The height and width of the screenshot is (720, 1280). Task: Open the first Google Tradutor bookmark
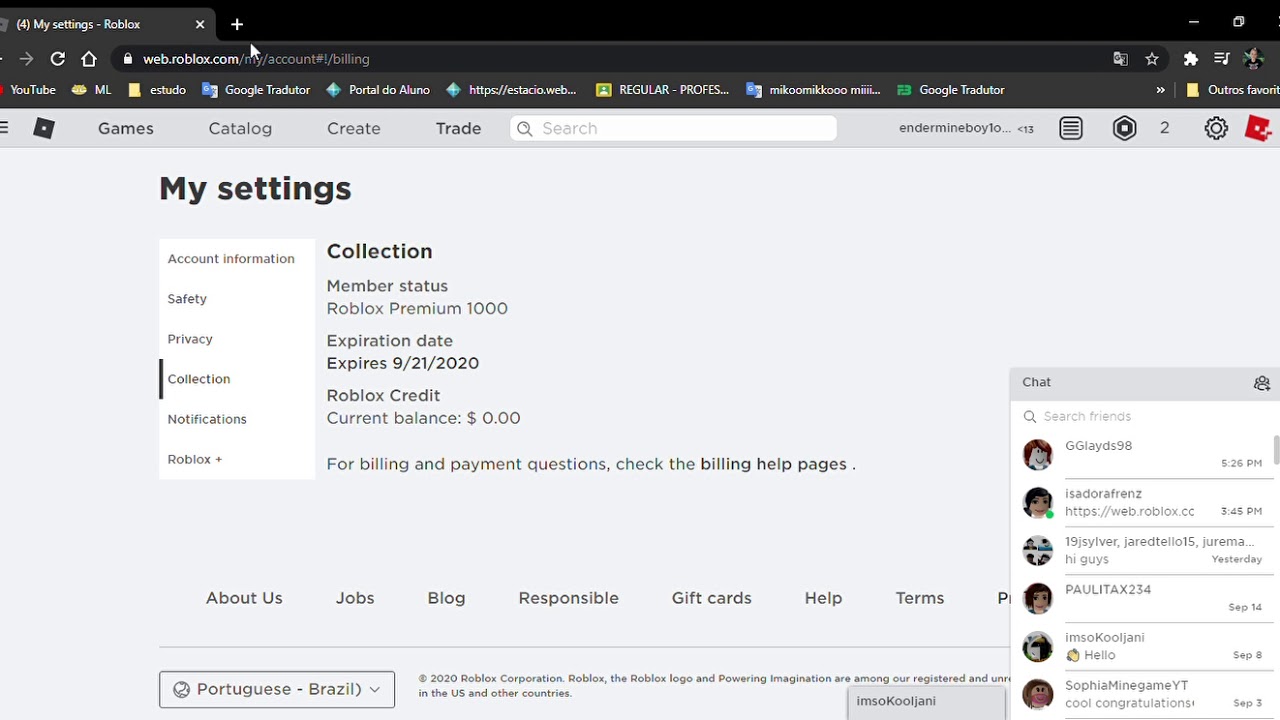256,90
